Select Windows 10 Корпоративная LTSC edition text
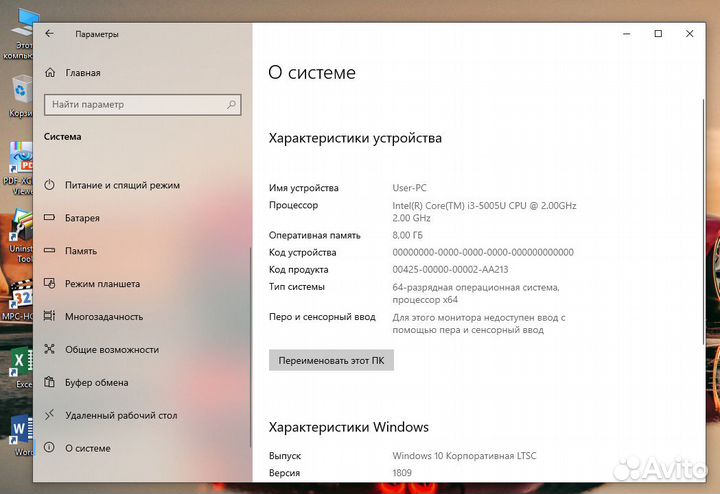720x494 pixels. [464, 456]
